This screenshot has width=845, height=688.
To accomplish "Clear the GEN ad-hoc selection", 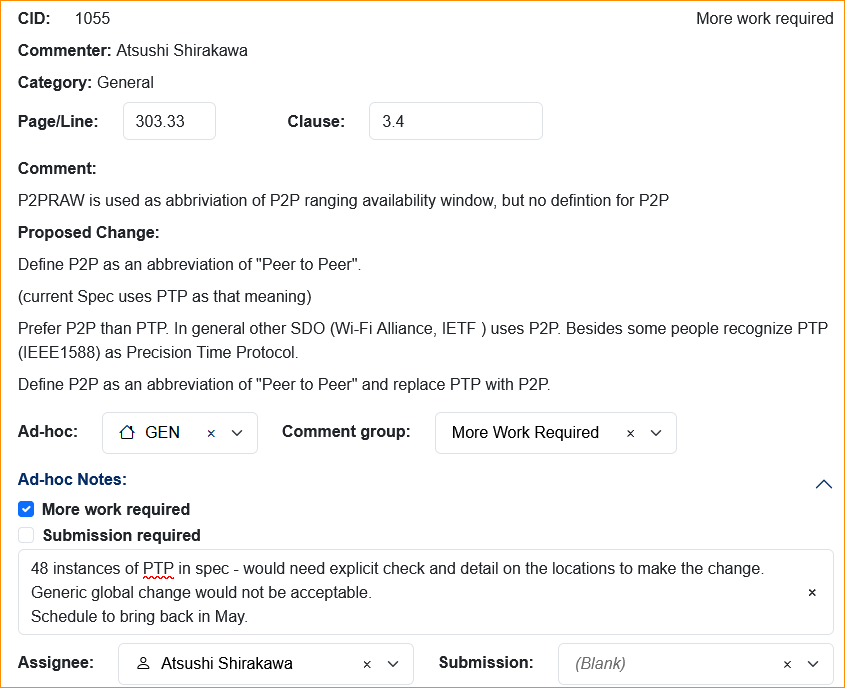I will point(211,433).
